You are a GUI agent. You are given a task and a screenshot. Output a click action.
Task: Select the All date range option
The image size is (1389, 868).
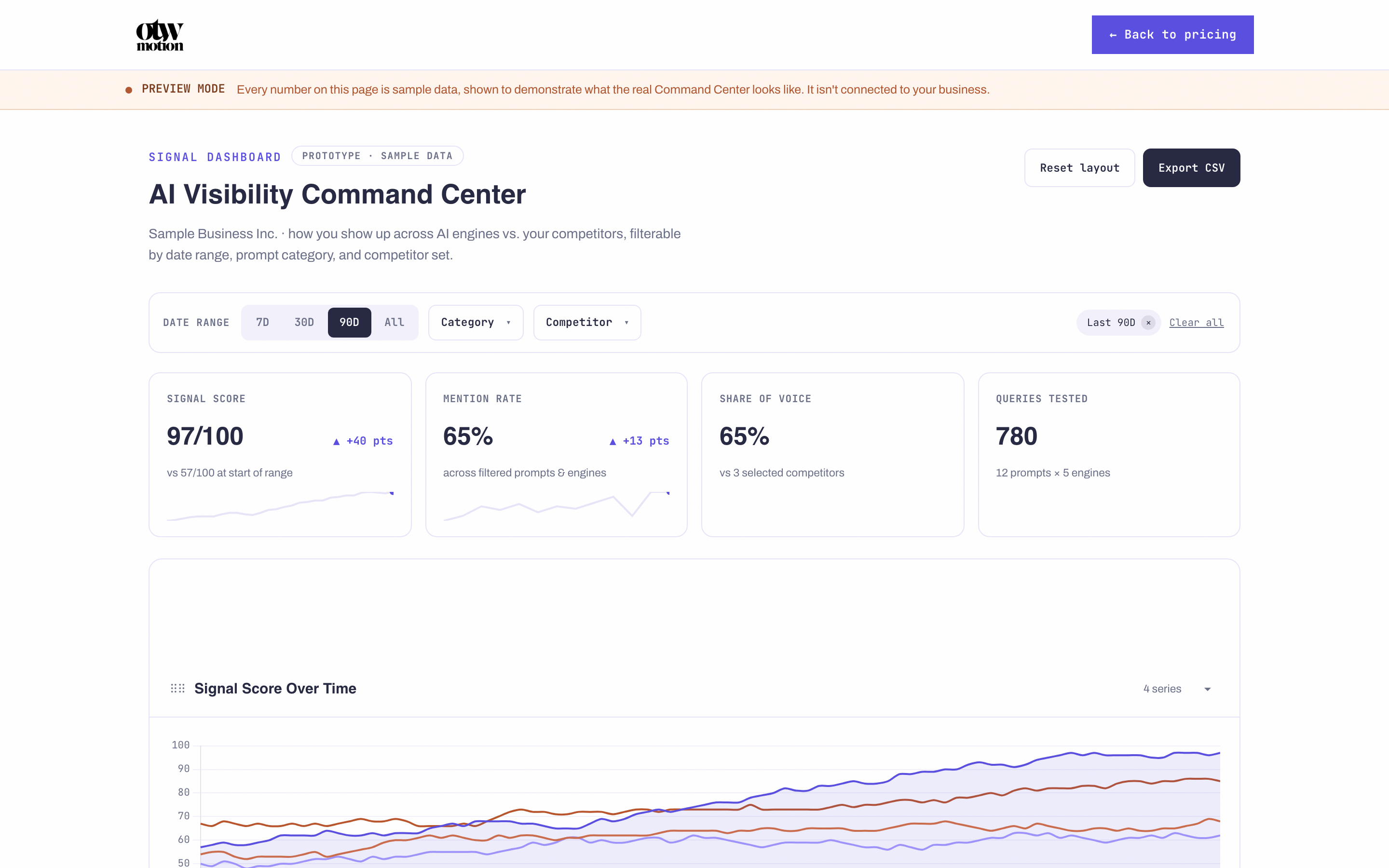(395, 323)
